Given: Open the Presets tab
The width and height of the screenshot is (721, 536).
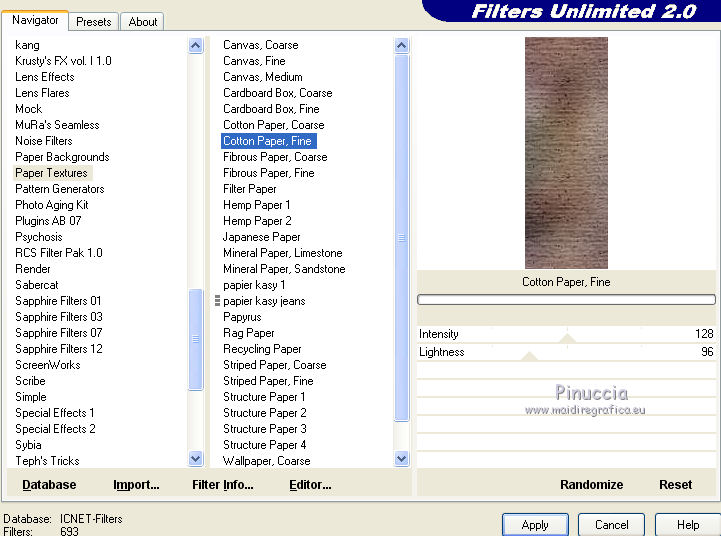Looking at the screenshot, I should coord(94,22).
